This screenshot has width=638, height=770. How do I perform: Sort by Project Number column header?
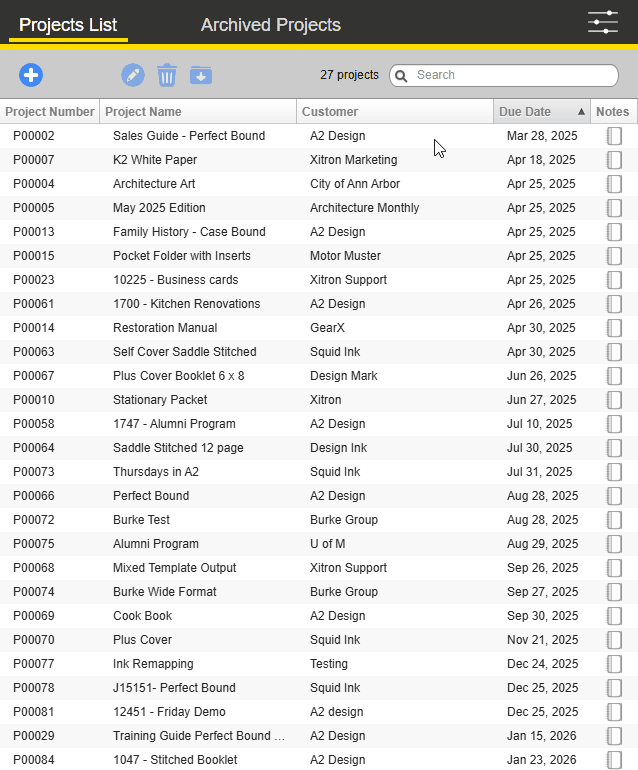point(50,111)
